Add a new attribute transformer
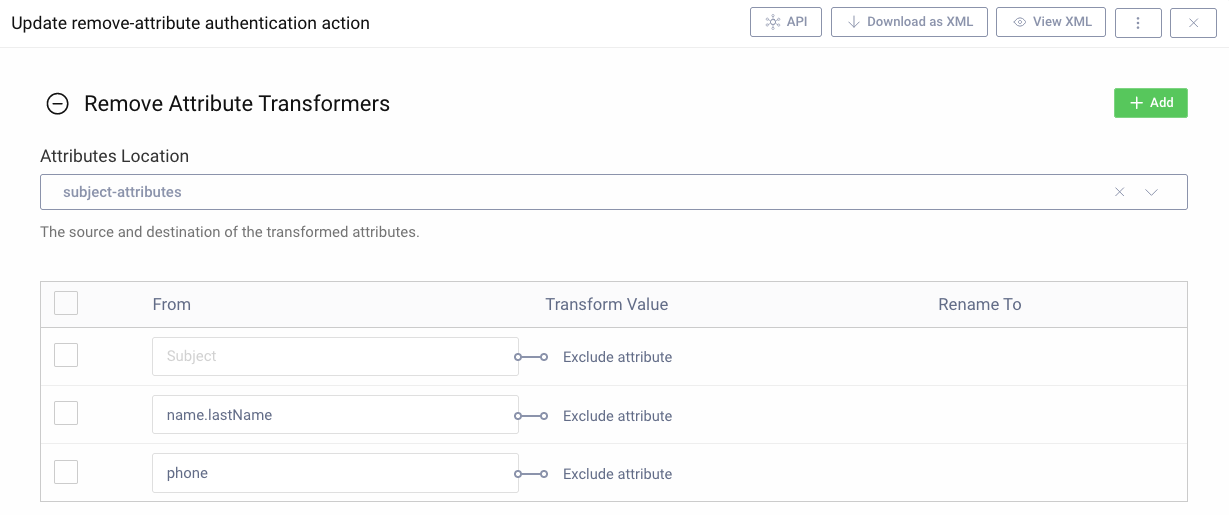The image size is (1229, 515). tap(1150, 103)
